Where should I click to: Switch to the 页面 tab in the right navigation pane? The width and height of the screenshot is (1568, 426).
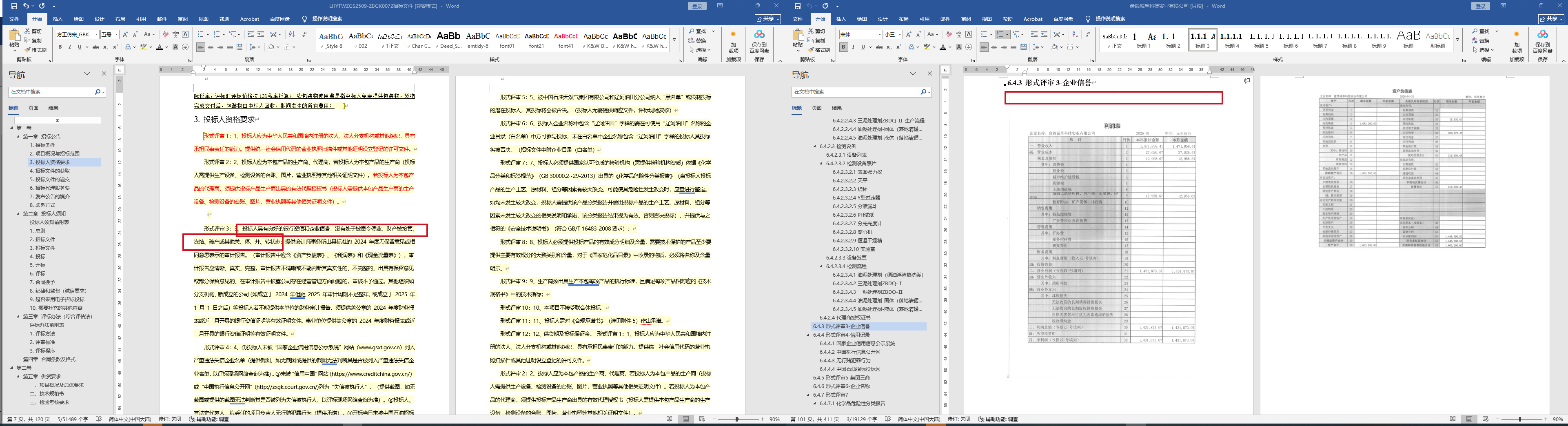point(817,108)
